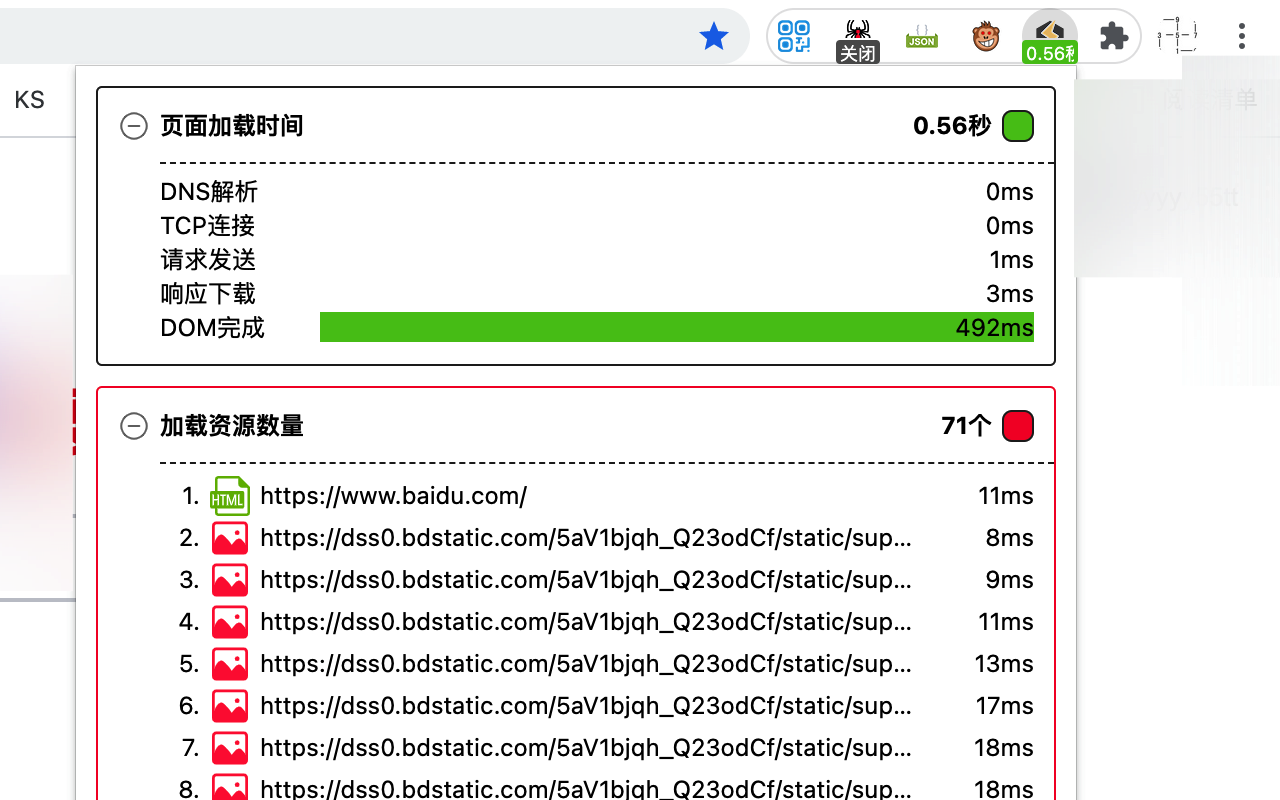Click the green DOM完成 timing bar
The image size is (1280, 800).
pos(677,327)
